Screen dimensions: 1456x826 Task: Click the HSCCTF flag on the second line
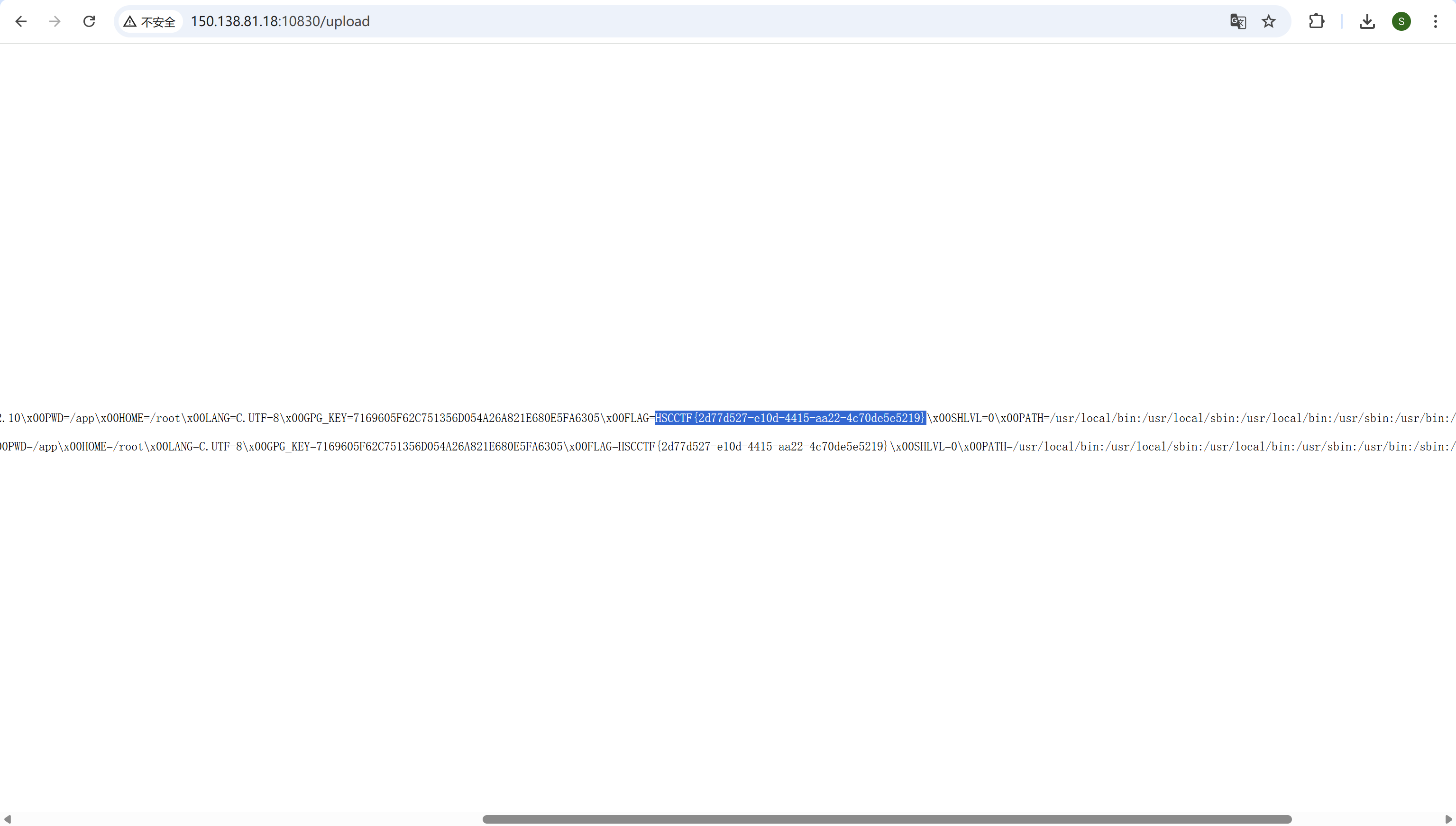752,447
